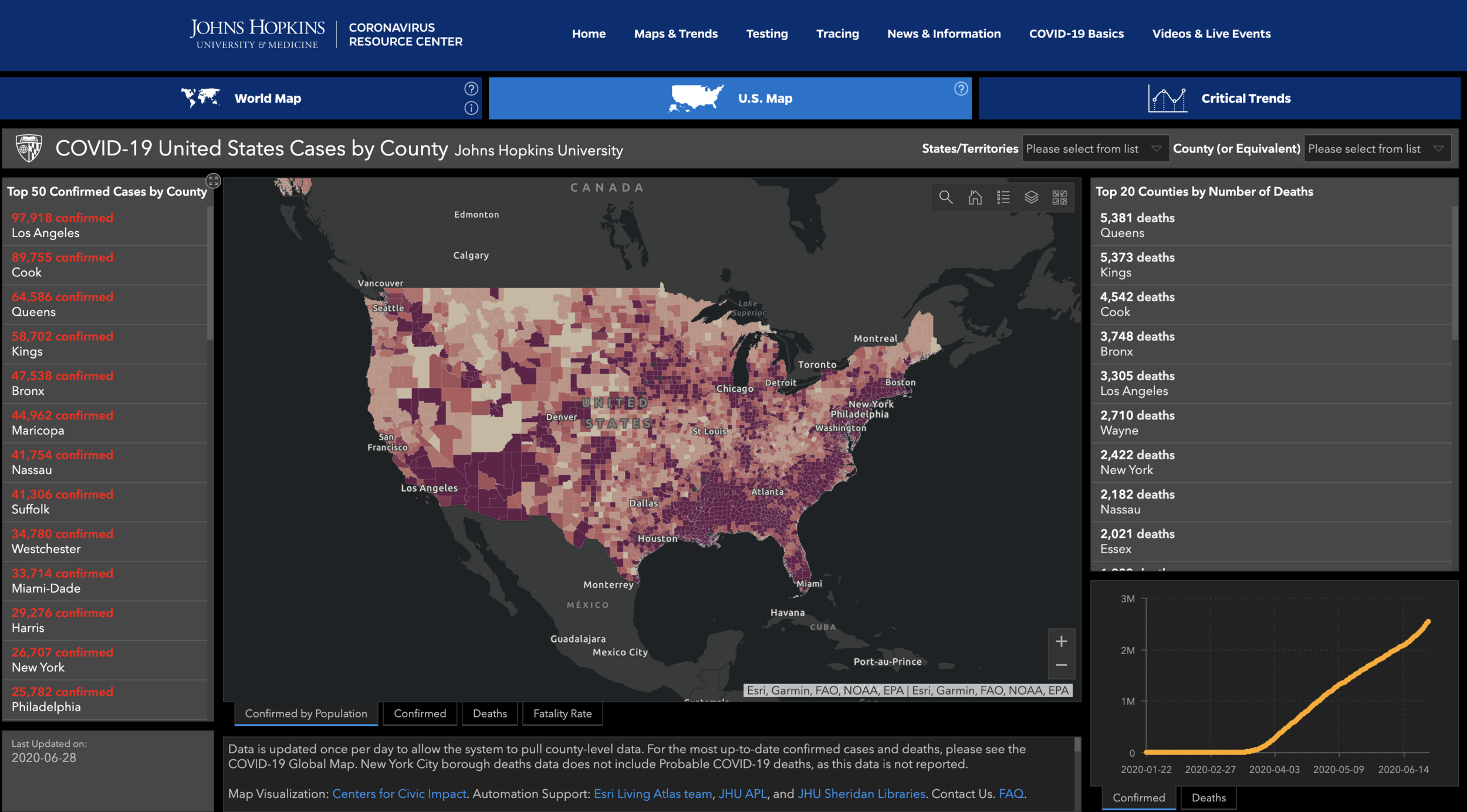Viewport: 1467px width, 812px height.
Task: Zoom out on the map
Action: (x=1061, y=665)
